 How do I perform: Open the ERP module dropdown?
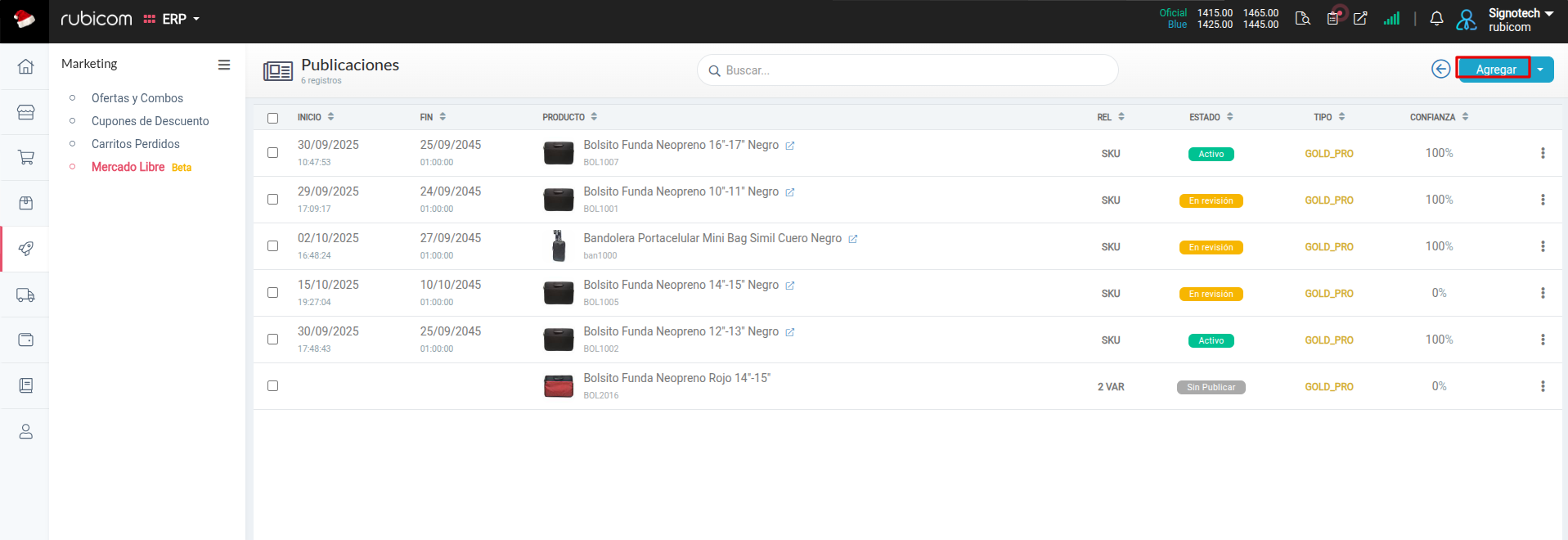(x=173, y=19)
